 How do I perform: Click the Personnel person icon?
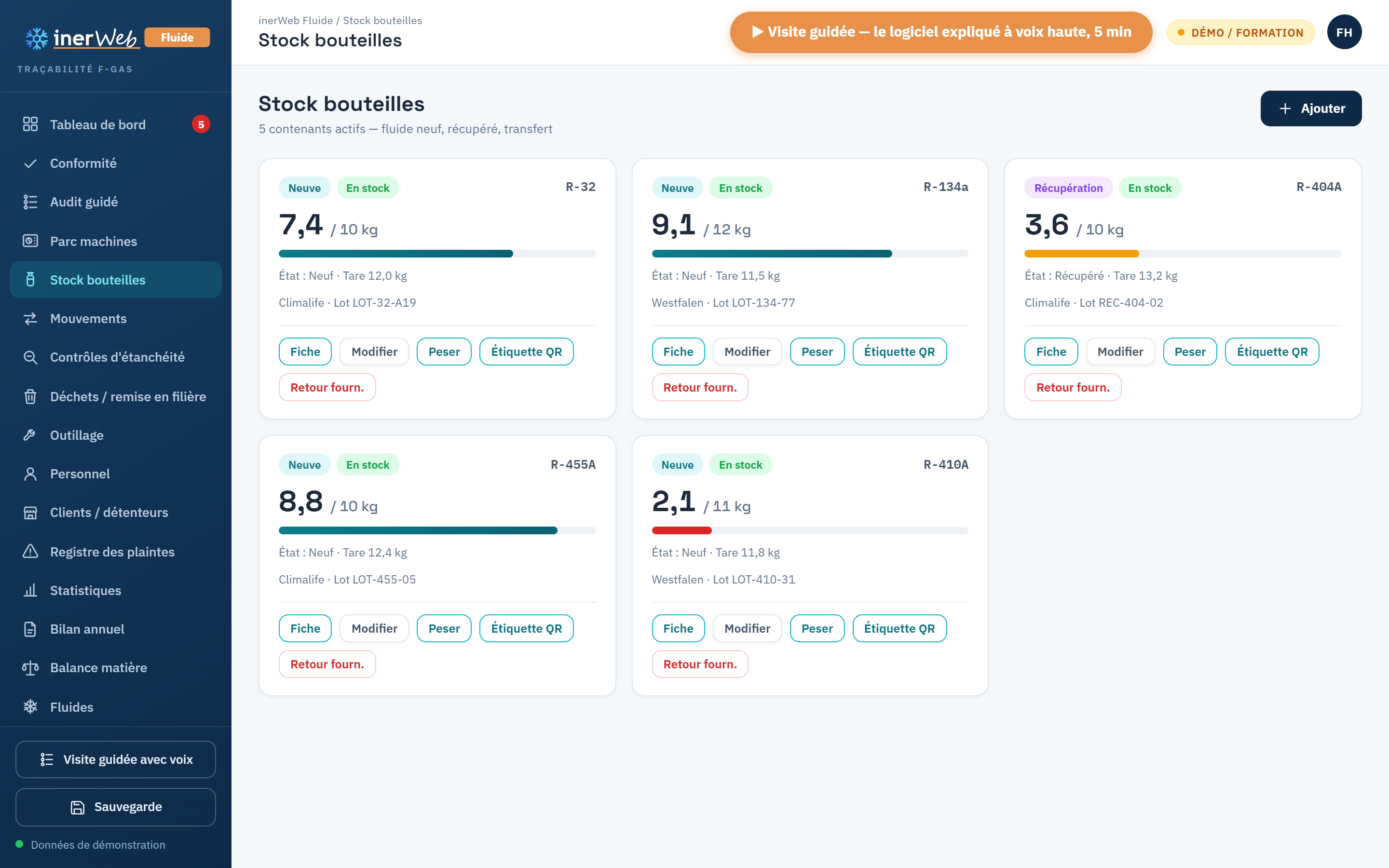click(x=30, y=474)
